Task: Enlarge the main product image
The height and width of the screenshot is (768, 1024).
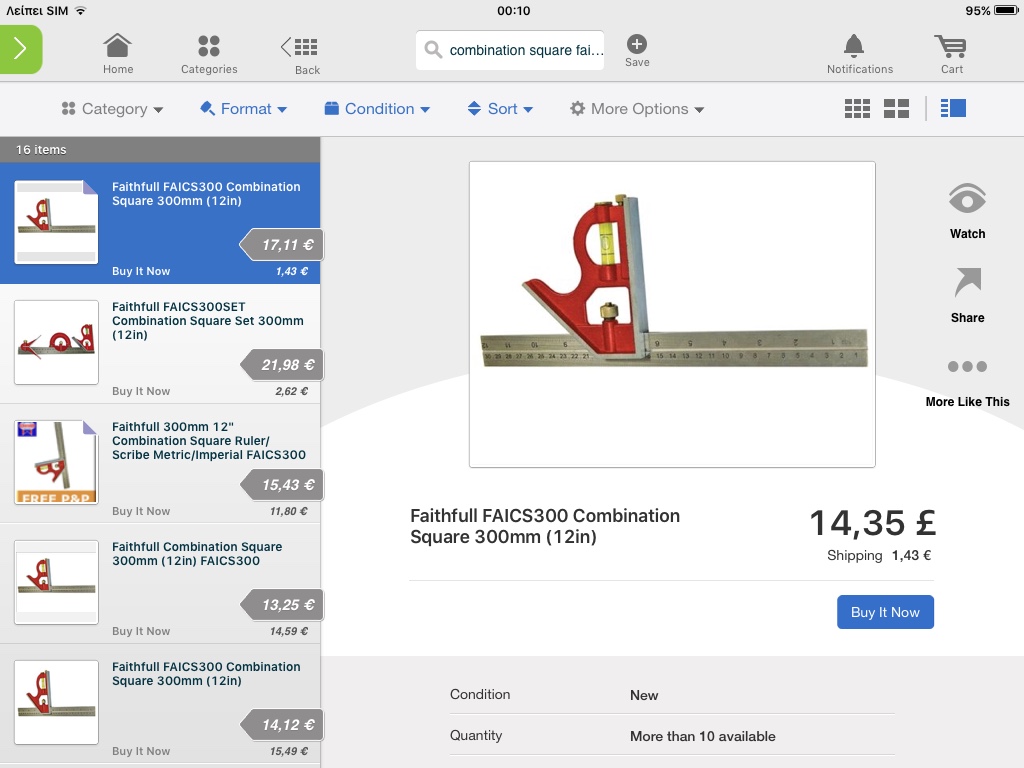Action: 672,314
